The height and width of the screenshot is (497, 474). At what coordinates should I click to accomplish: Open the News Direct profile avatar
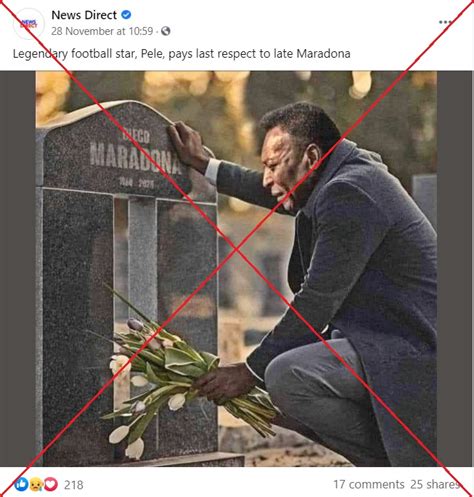29,24
